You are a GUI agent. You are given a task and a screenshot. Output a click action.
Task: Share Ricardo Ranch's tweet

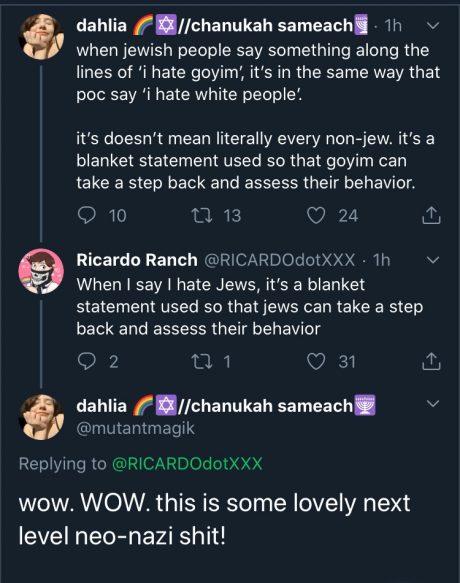click(431, 361)
